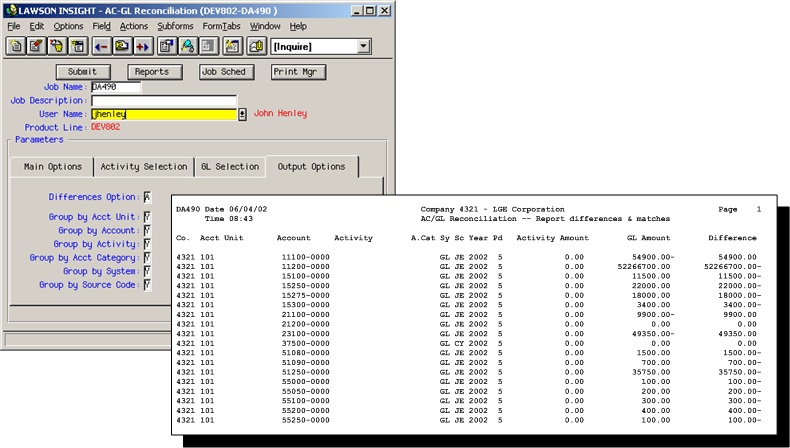The height and width of the screenshot is (448, 790).
Task: Click the red DEV802 product line value
Action: [106, 127]
